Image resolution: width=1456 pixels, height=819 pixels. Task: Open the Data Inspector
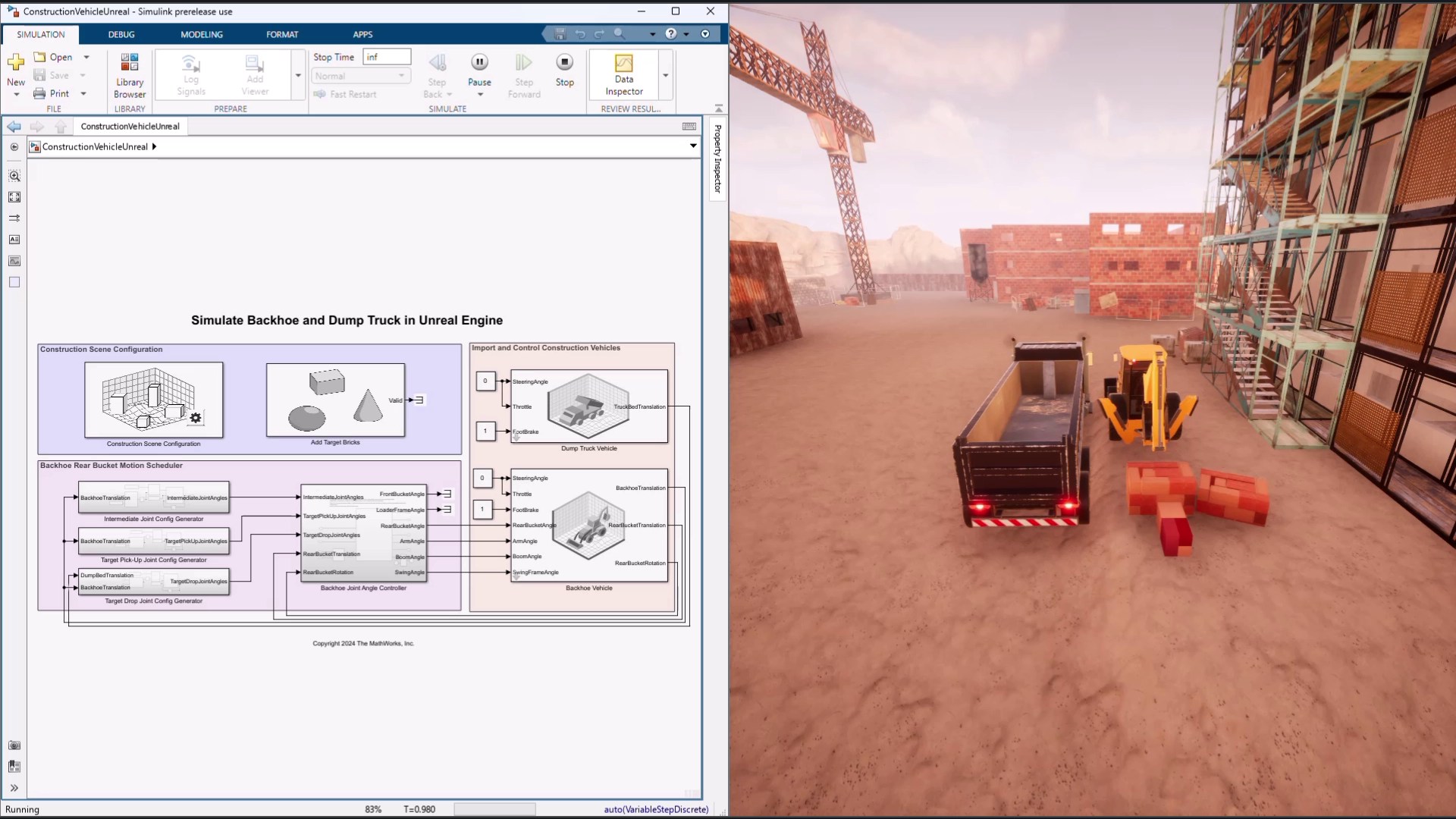[623, 74]
